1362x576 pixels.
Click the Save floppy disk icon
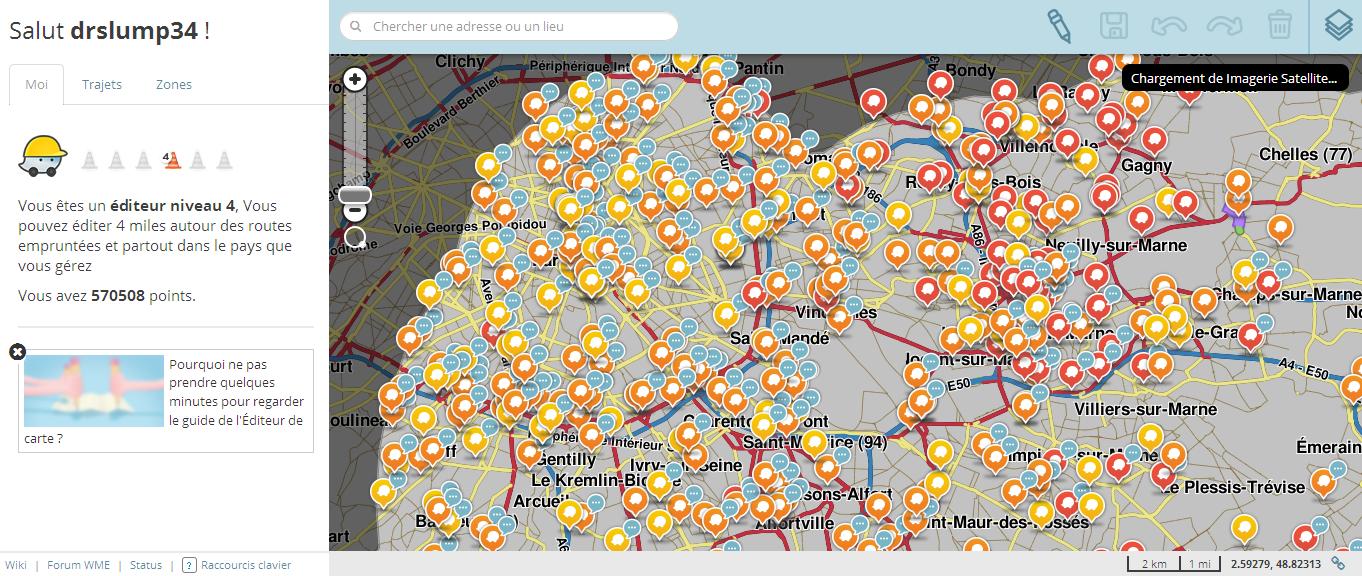click(x=1114, y=26)
